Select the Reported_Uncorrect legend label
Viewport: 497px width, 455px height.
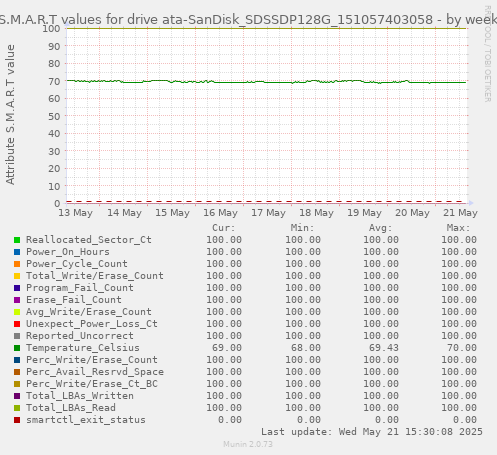pos(80,336)
